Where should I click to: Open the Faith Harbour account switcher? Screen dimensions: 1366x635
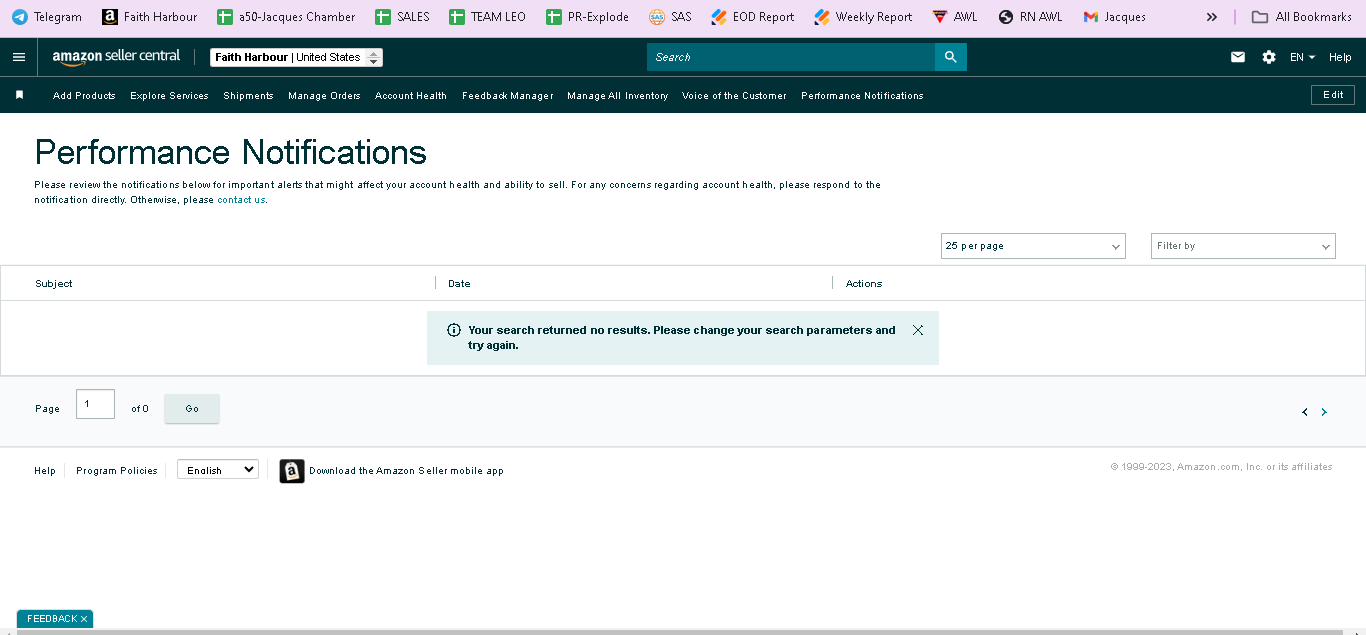(x=296, y=58)
